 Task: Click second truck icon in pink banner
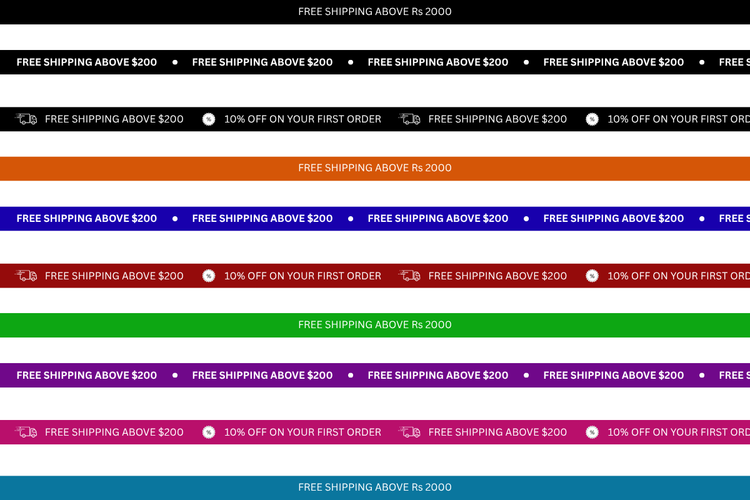click(410, 432)
